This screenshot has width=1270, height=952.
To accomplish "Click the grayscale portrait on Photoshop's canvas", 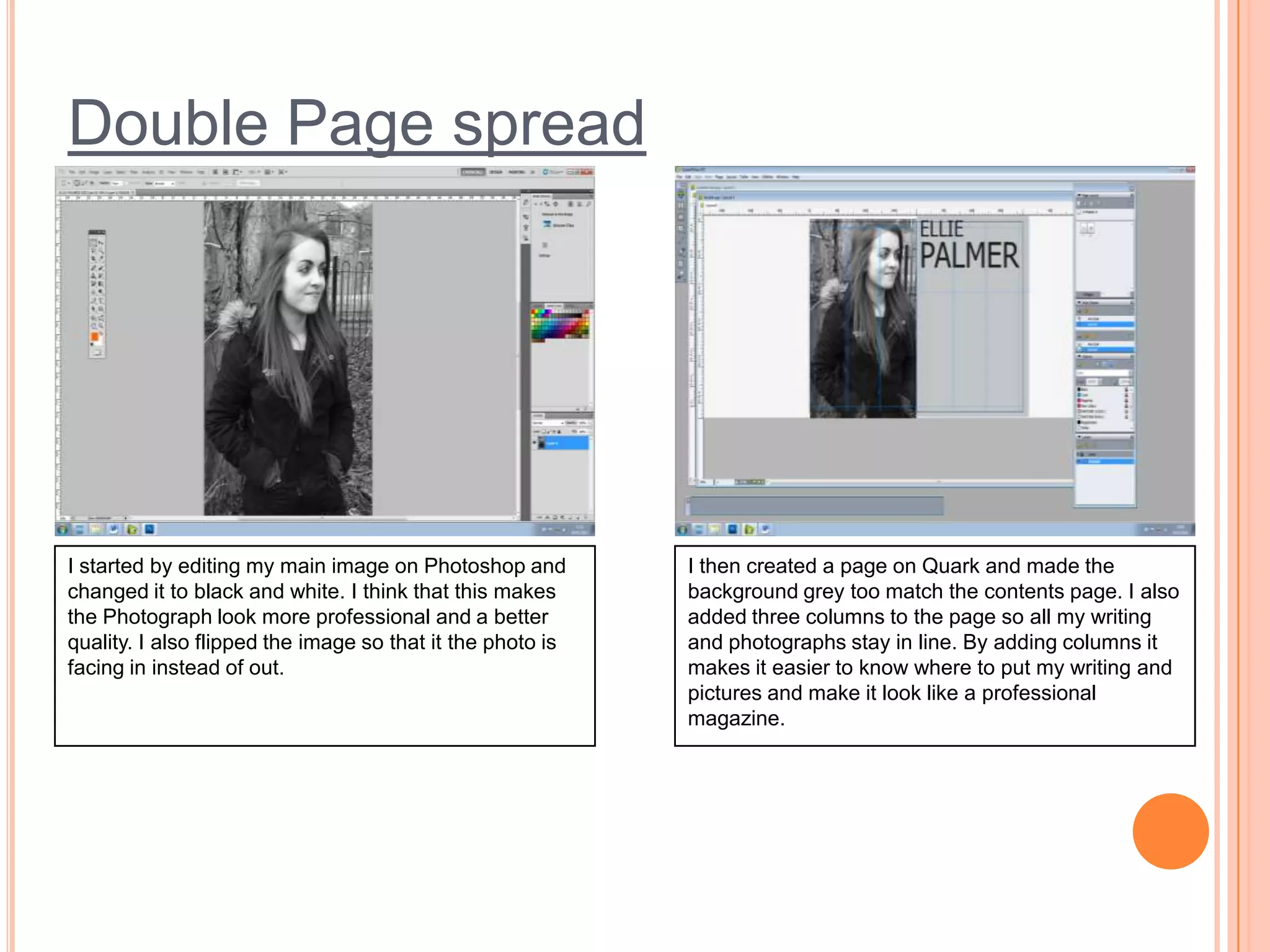I will coord(288,358).
